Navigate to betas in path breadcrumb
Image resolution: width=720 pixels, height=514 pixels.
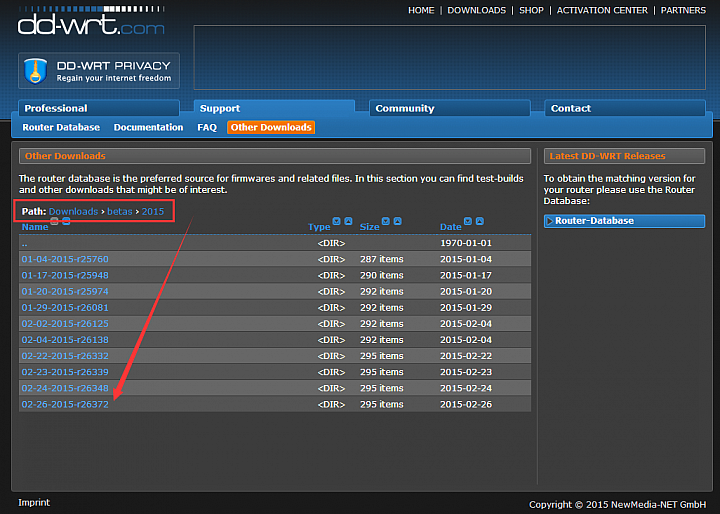120,211
